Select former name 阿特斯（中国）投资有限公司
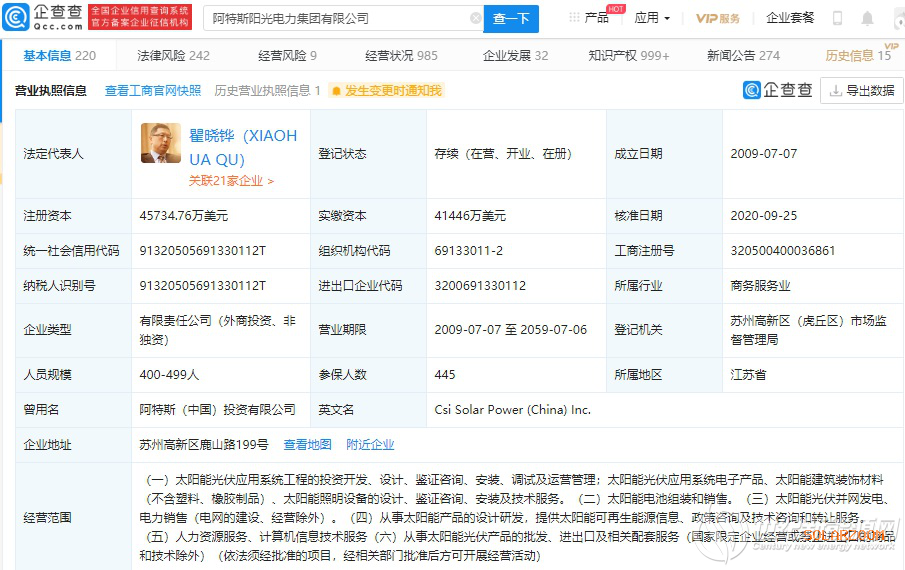 coord(217,410)
